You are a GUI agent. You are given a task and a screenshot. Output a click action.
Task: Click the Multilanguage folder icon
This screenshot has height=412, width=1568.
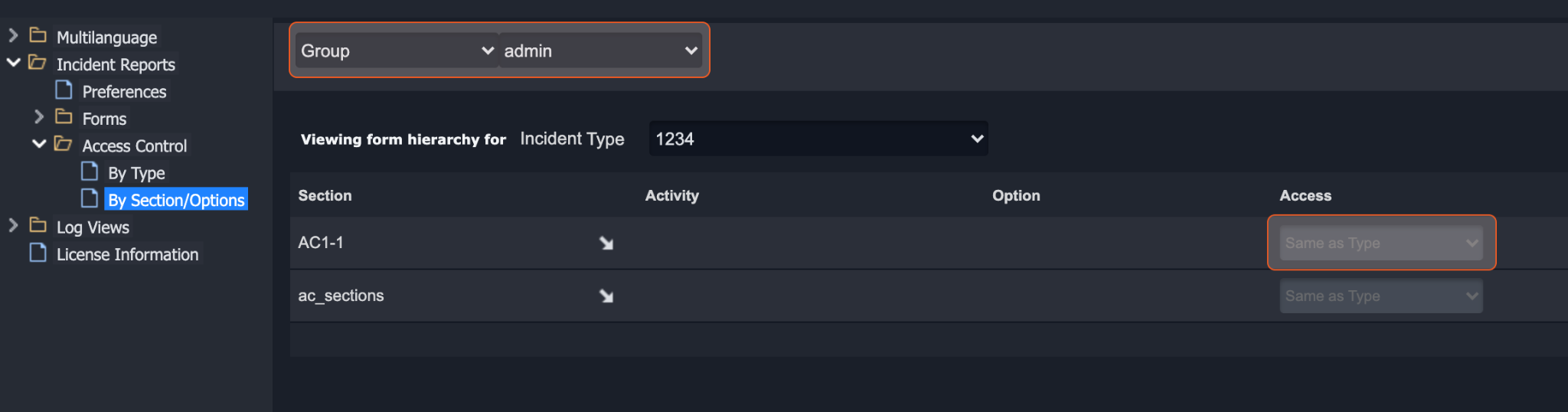click(x=38, y=35)
